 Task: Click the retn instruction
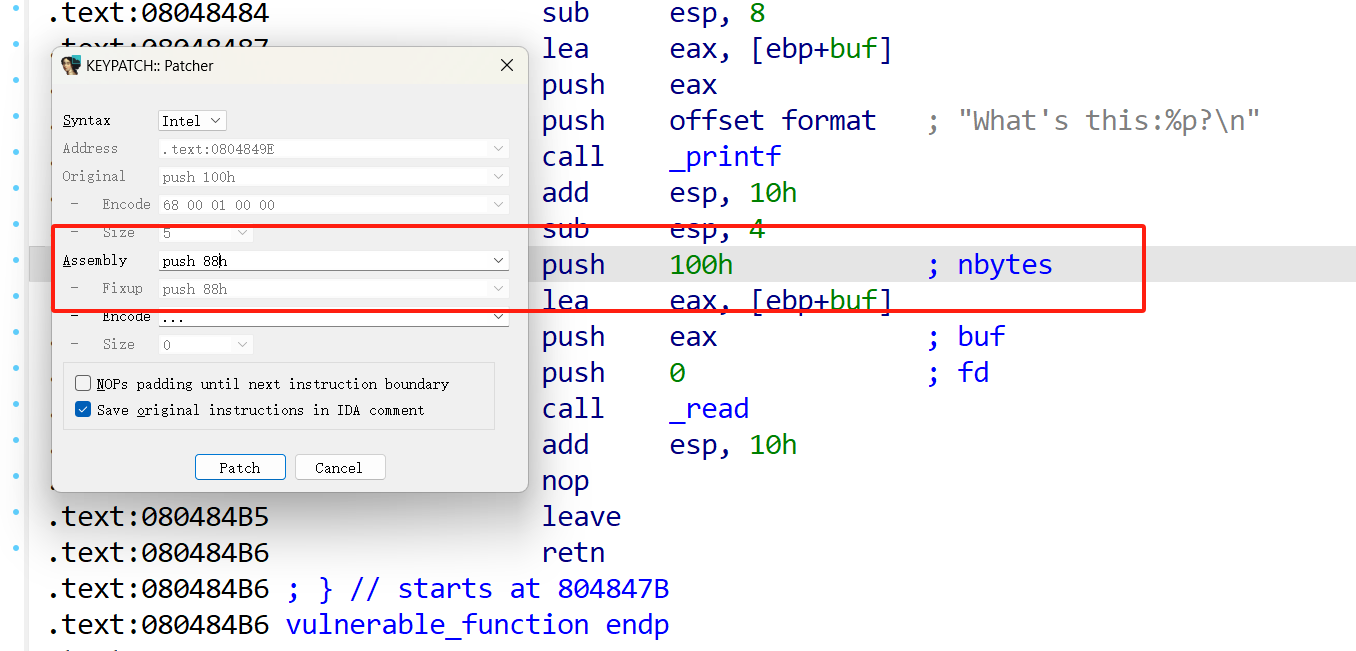coord(573,553)
